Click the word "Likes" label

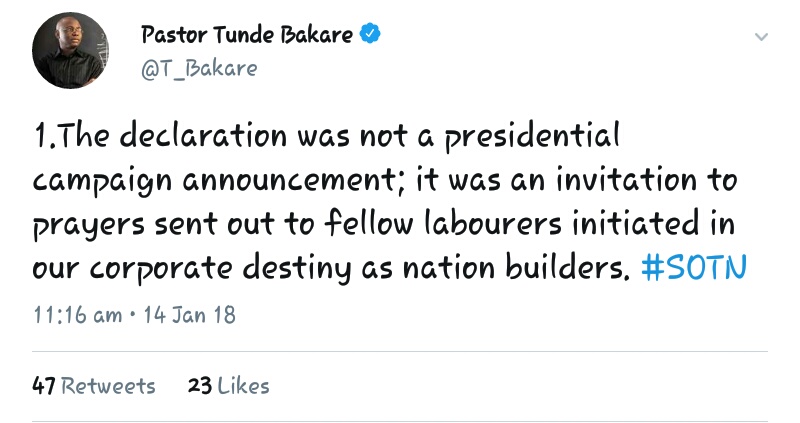(x=243, y=385)
